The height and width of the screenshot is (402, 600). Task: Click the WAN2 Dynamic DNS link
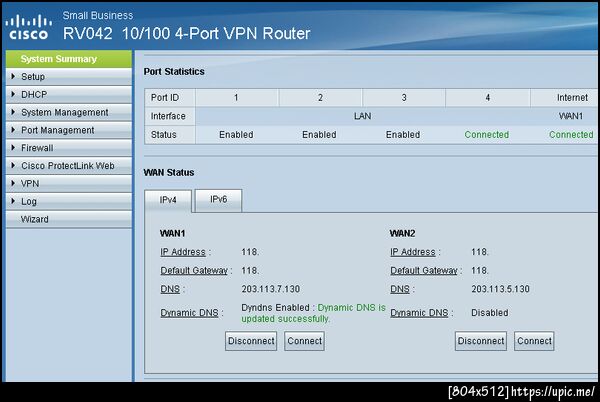click(419, 313)
